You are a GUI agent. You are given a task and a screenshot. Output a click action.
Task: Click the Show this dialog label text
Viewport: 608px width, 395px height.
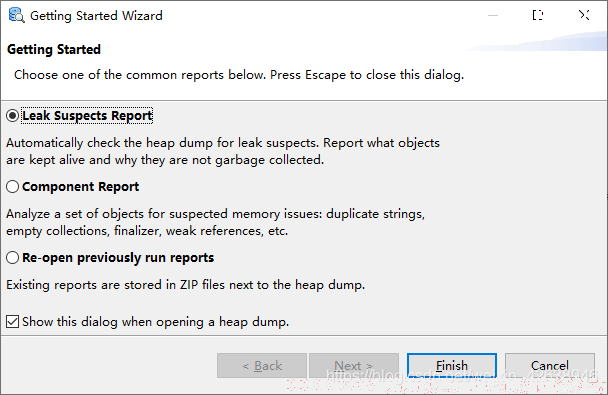click(155, 322)
